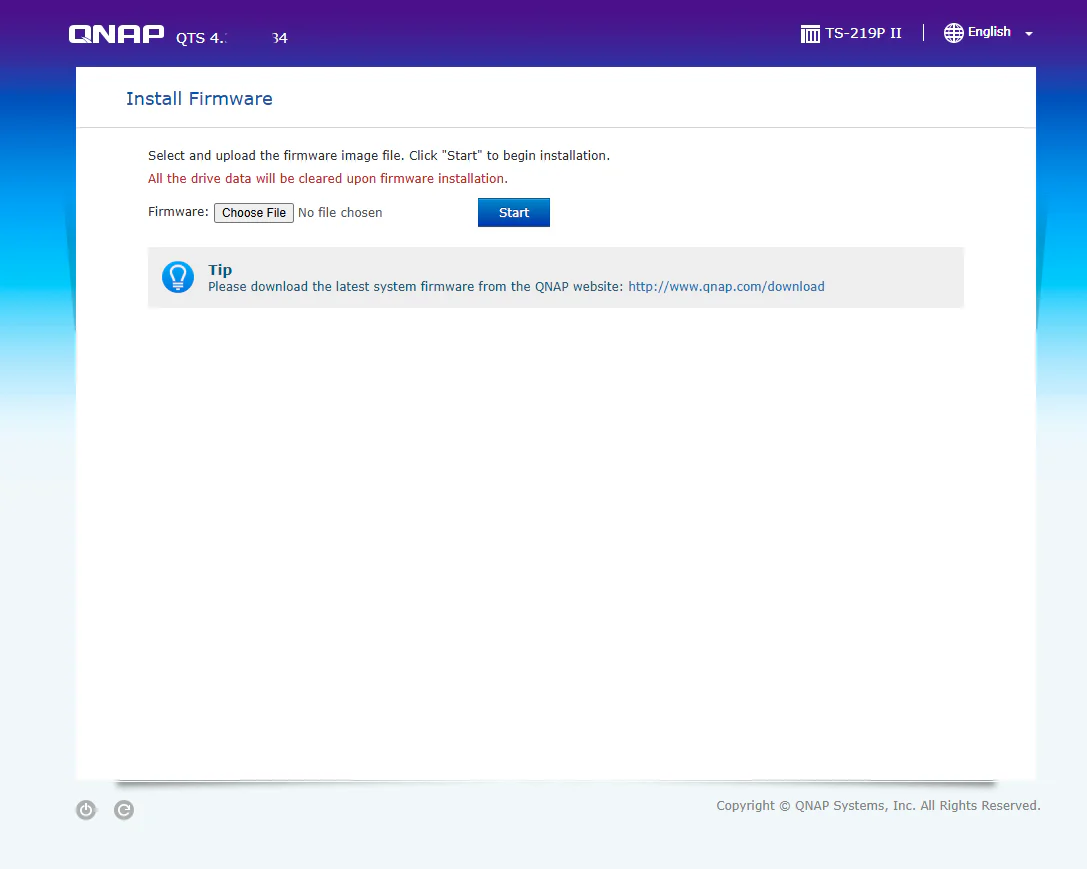
Task: Click the TS-219P II NAS device icon
Action: [810, 33]
